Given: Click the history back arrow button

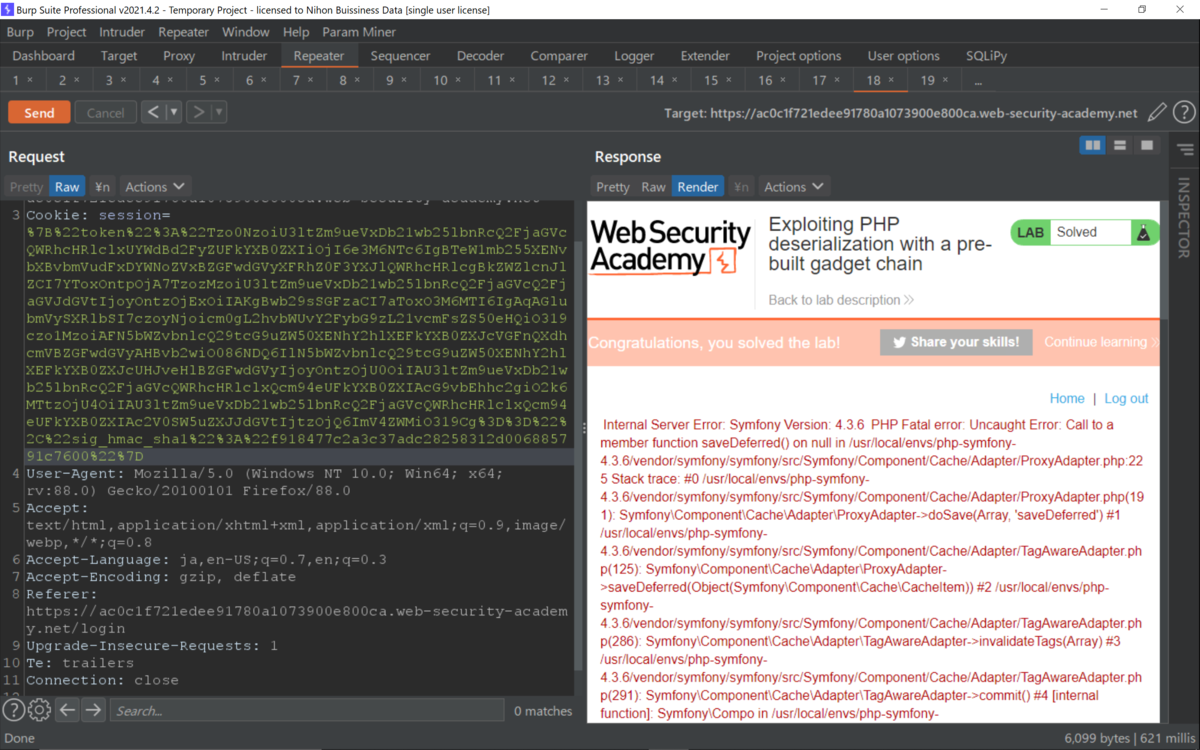Looking at the screenshot, I should (x=153, y=112).
